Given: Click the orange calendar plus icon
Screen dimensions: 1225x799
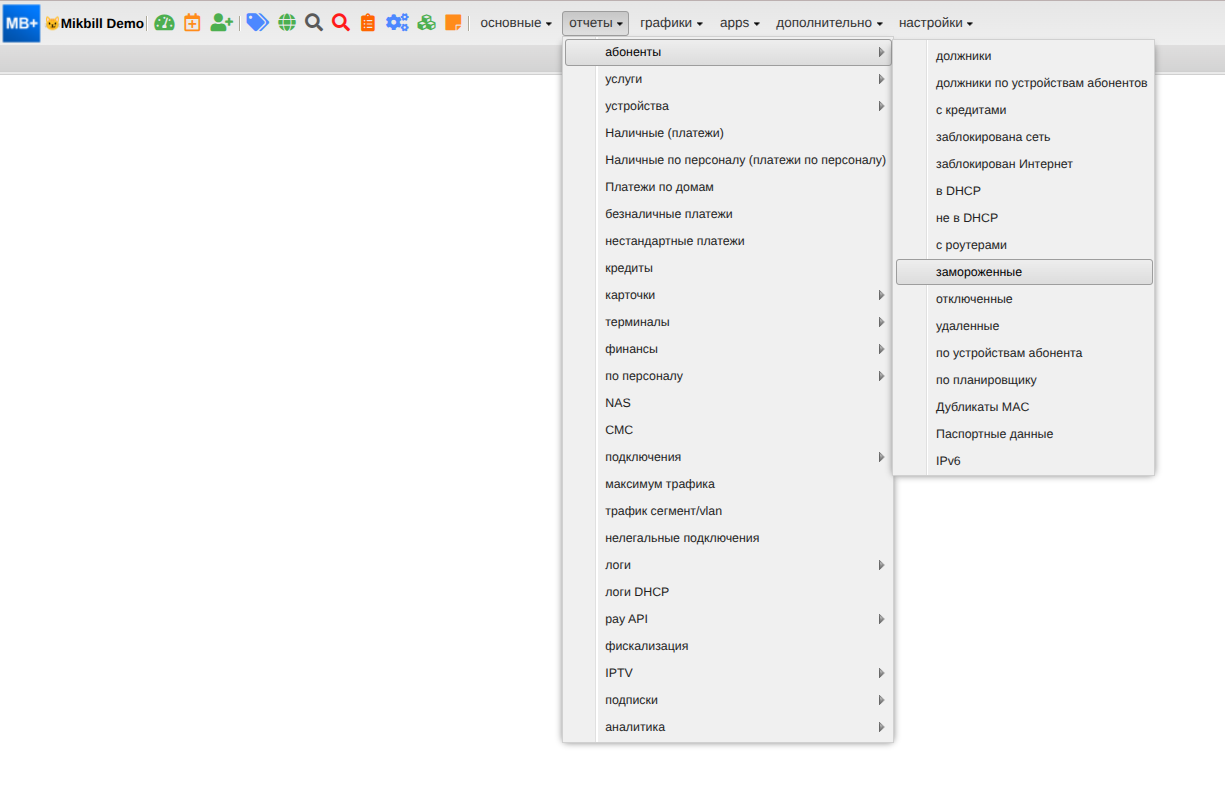Looking at the screenshot, I should pyautogui.click(x=192, y=22).
